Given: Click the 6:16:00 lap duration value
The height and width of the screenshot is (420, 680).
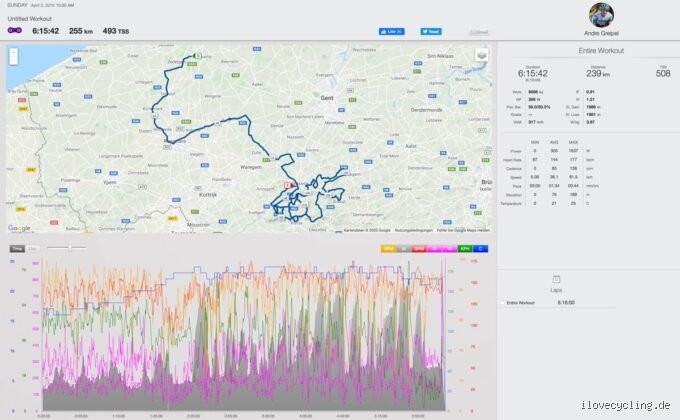Looking at the screenshot, I should [566, 302].
